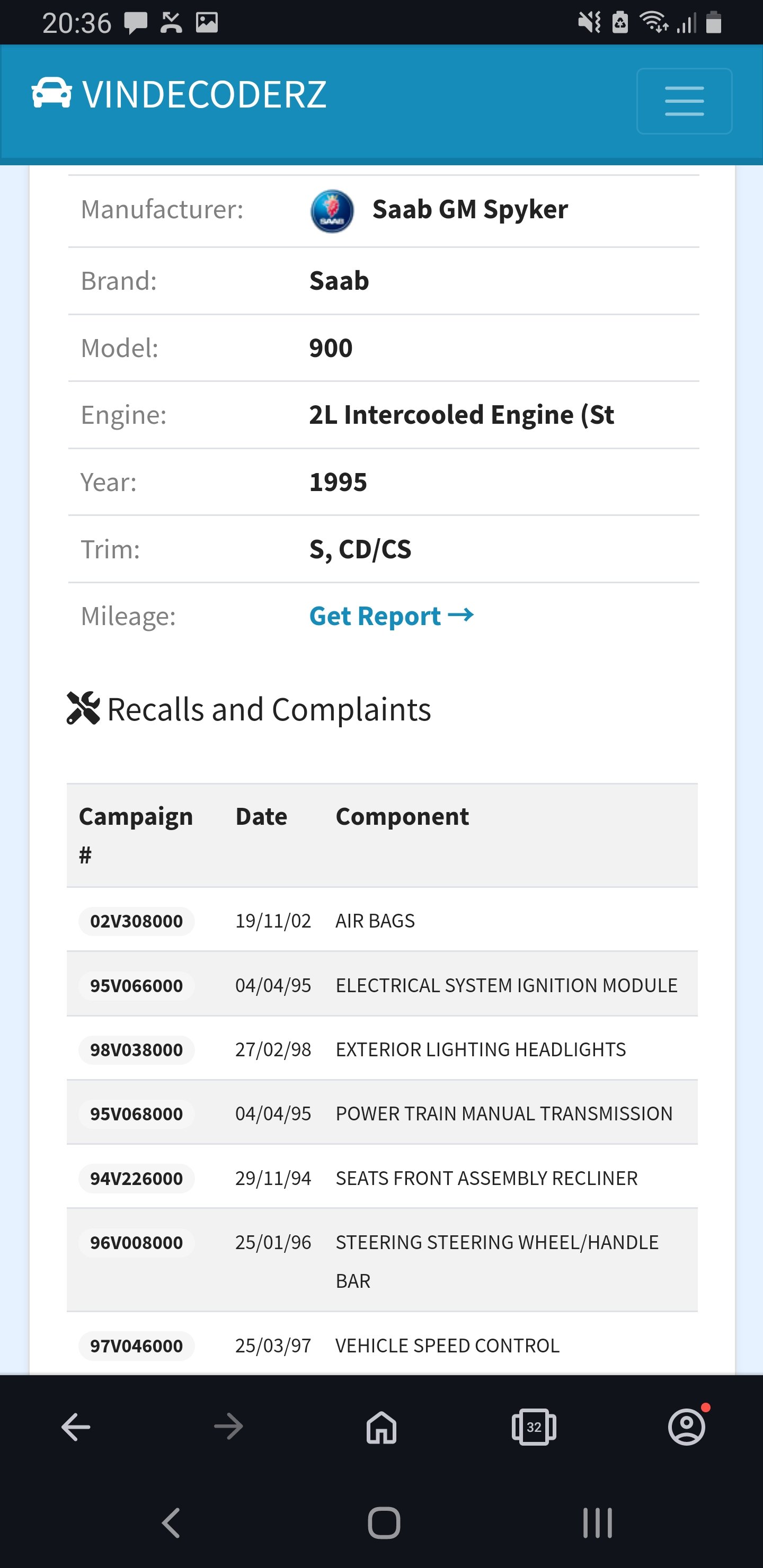
Task: Tap the Recalls and Complaints tools icon
Action: 83,709
